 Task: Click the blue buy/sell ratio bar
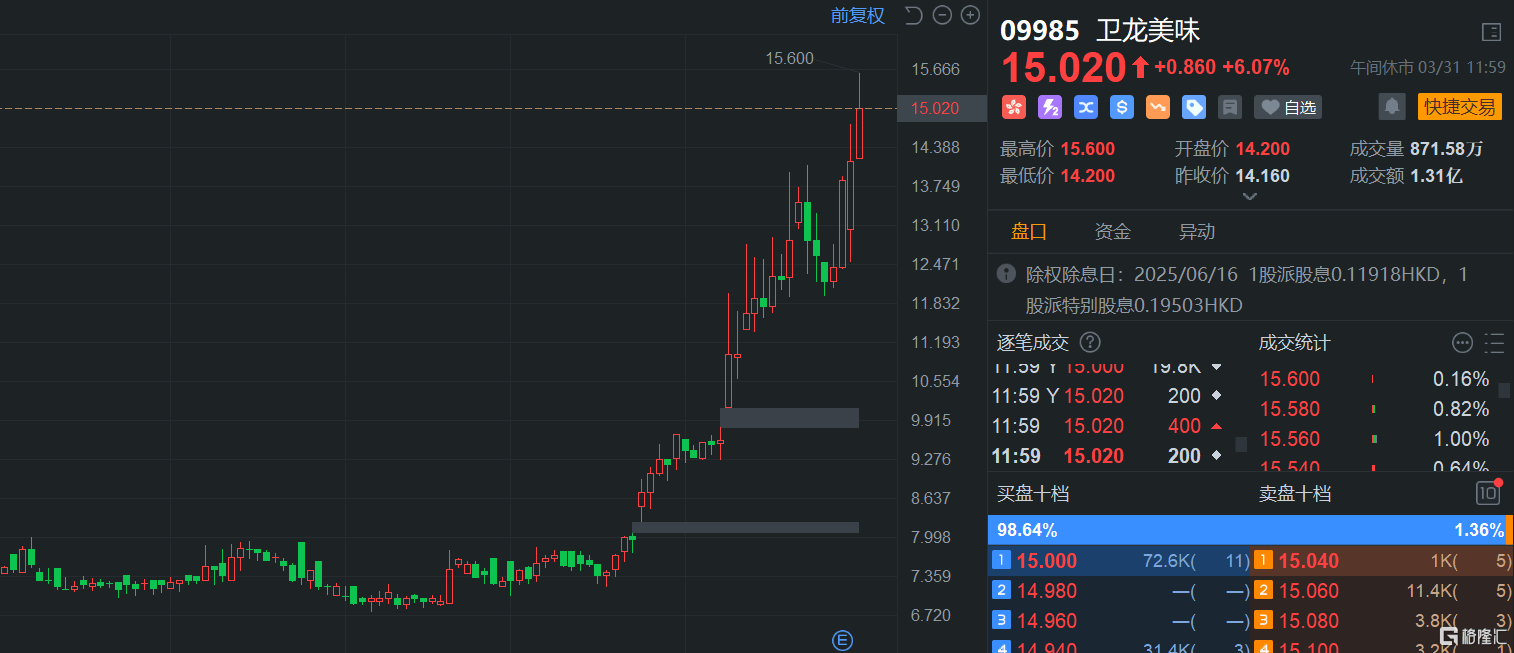coord(1200,530)
